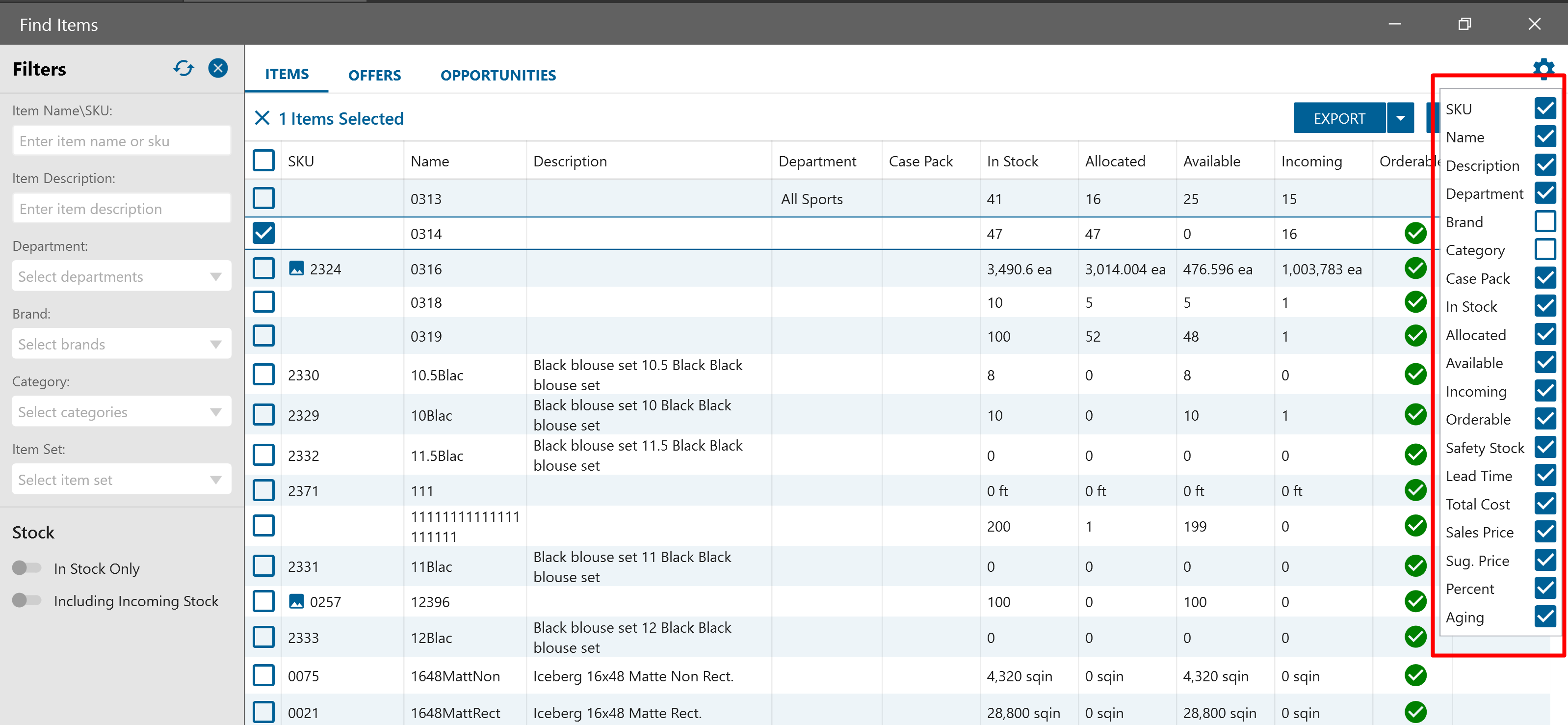Uncheck the Safety Stock column checkbox
The width and height of the screenshot is (1568, 725).
(x=1544, y=447)
